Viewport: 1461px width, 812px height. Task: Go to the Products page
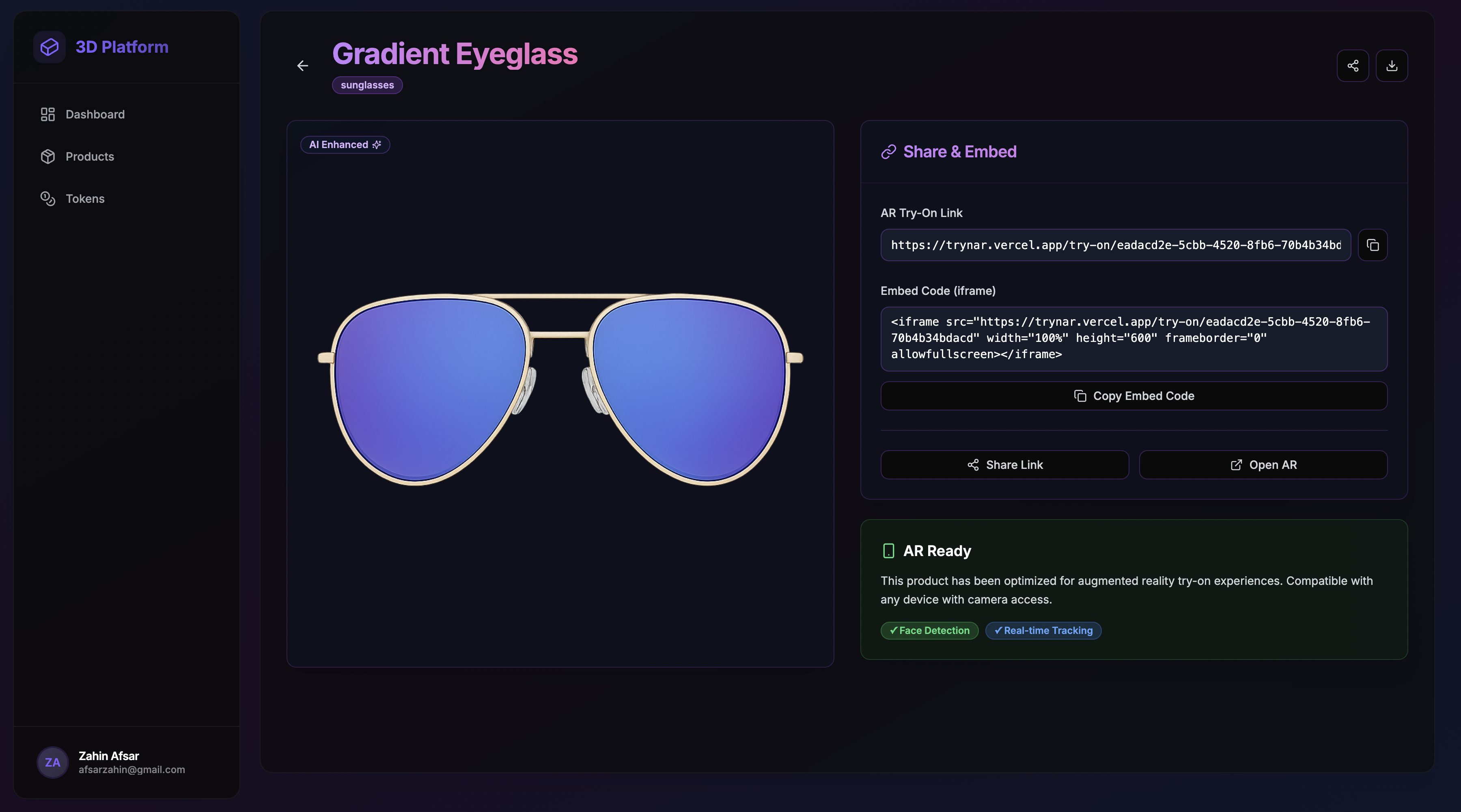click(x=90, y=157)
